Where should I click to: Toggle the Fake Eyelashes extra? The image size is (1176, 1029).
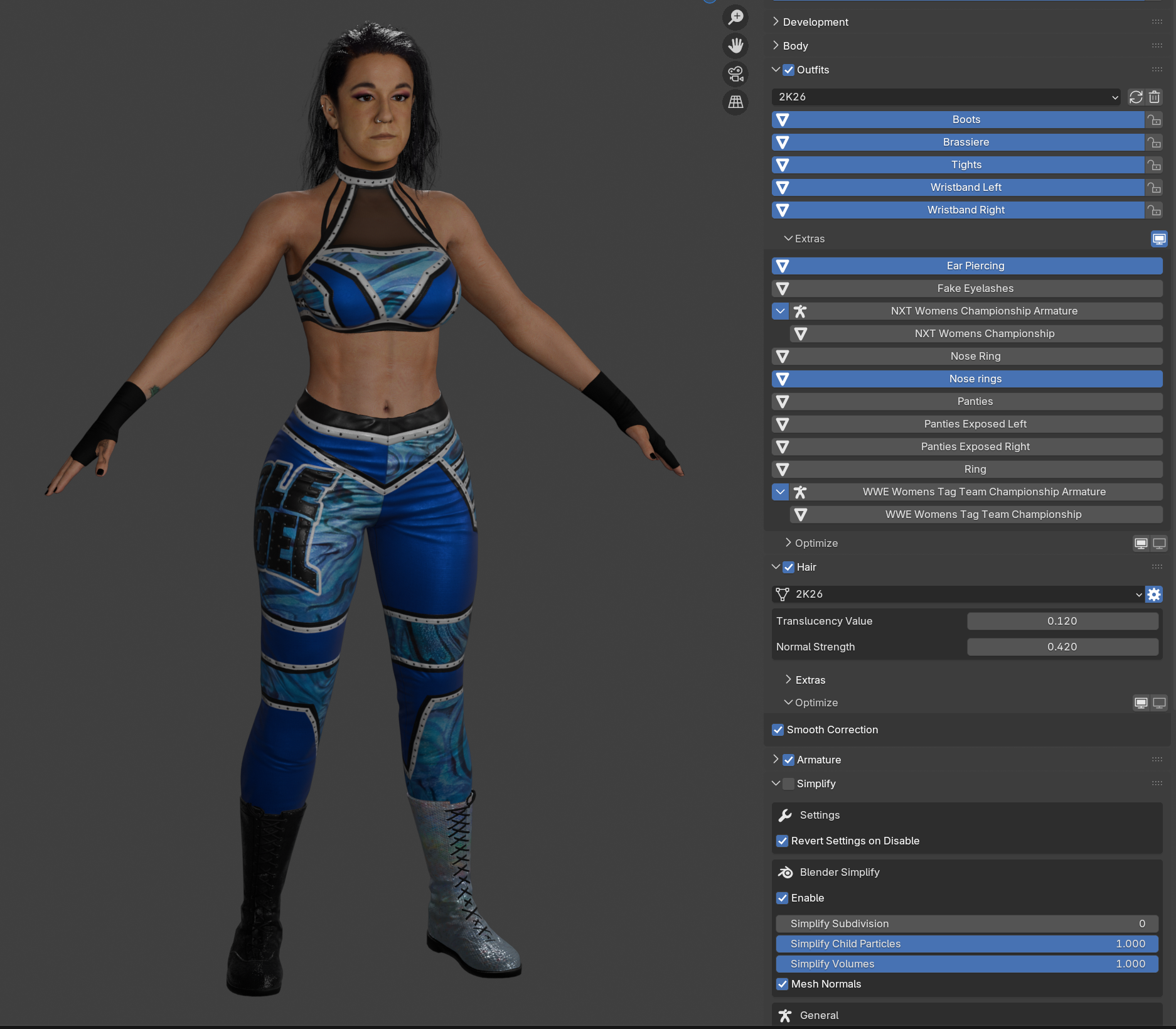click(967, 289)
